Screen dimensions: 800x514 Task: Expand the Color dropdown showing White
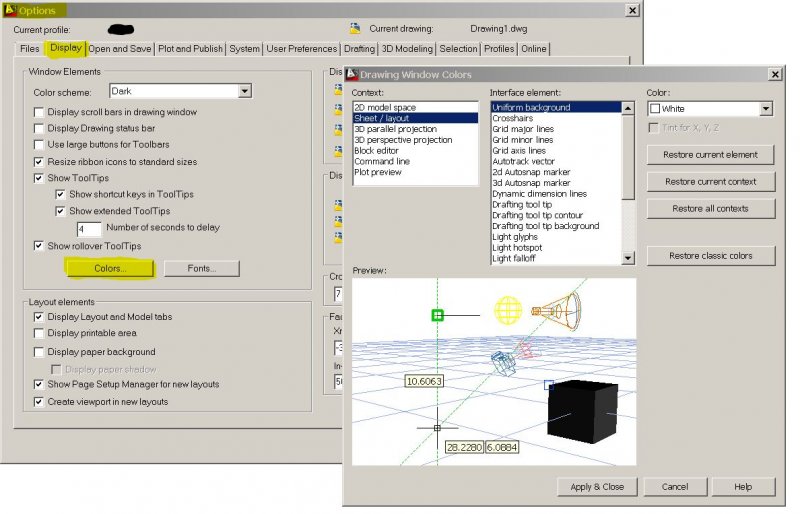[766, 108]
